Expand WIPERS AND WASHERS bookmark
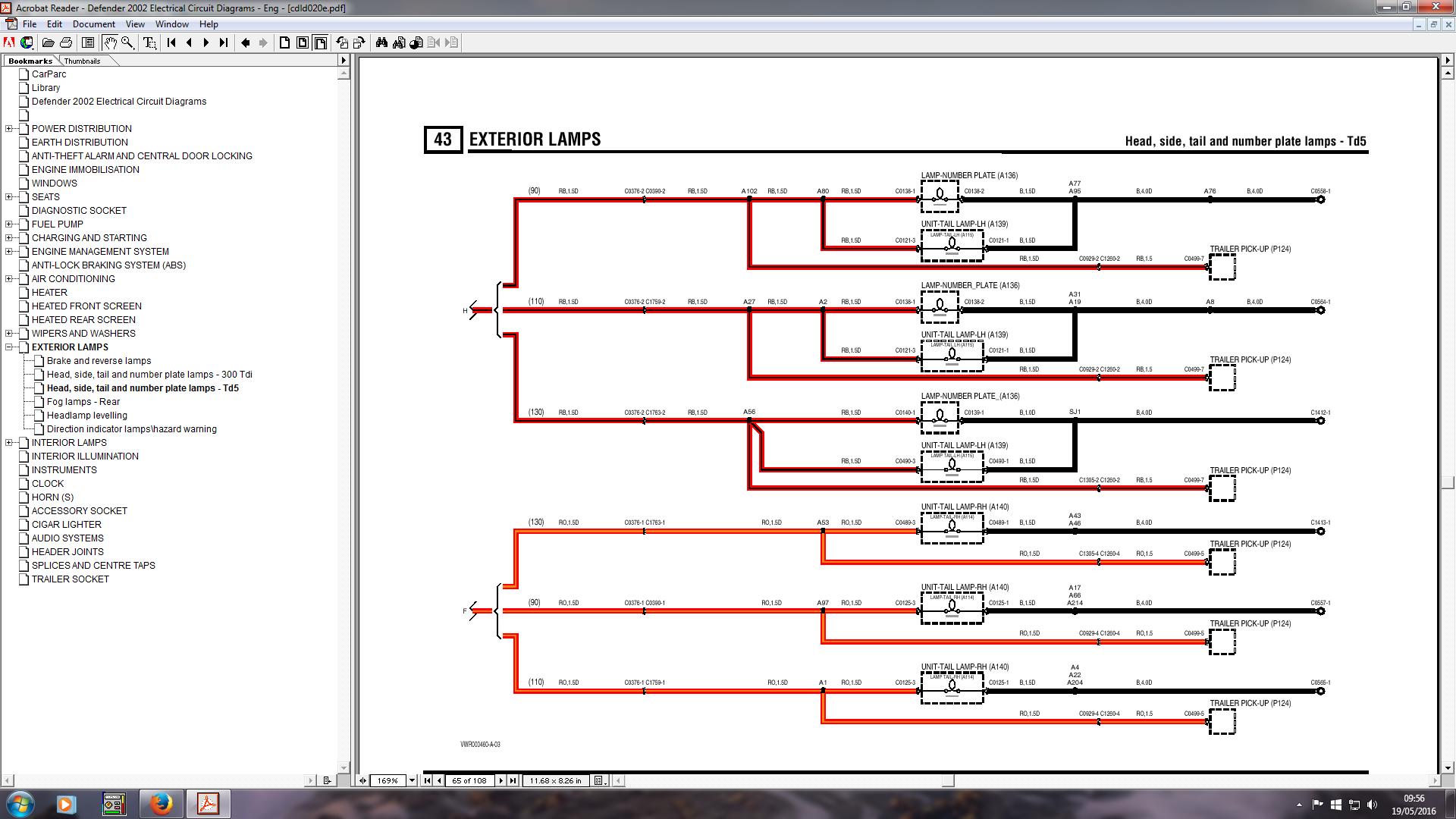The image size is (1456, 819). [9, 334]
